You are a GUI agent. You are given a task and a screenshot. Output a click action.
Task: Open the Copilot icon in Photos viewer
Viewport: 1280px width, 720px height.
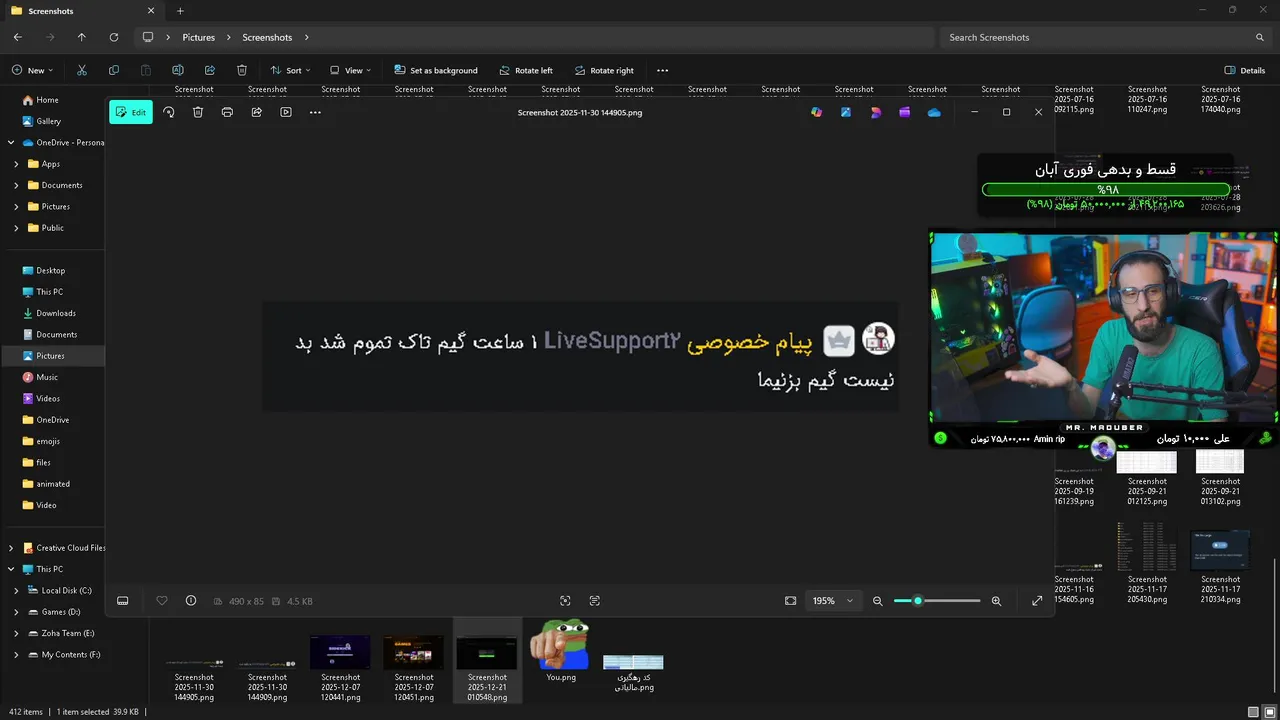point(817,112)
